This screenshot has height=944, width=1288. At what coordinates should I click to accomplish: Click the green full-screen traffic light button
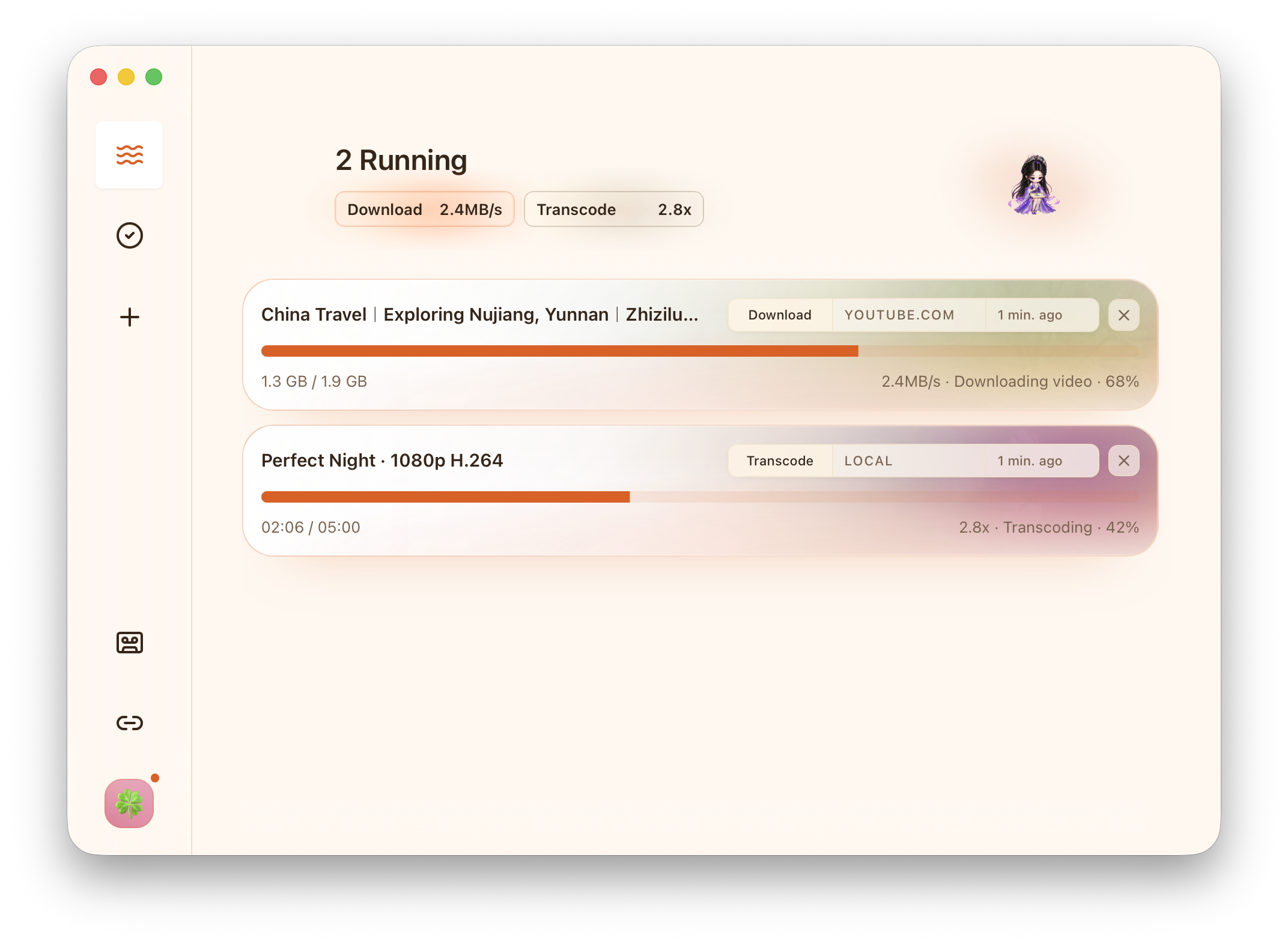[x=154, y=77]
